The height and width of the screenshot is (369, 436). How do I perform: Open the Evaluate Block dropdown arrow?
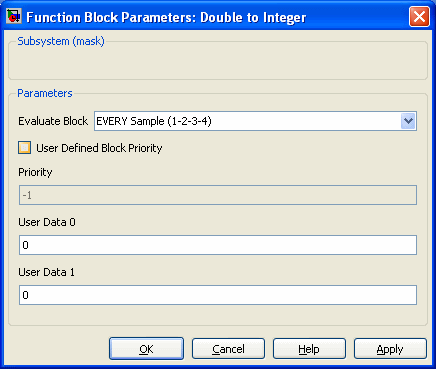(x=408, y=121)
